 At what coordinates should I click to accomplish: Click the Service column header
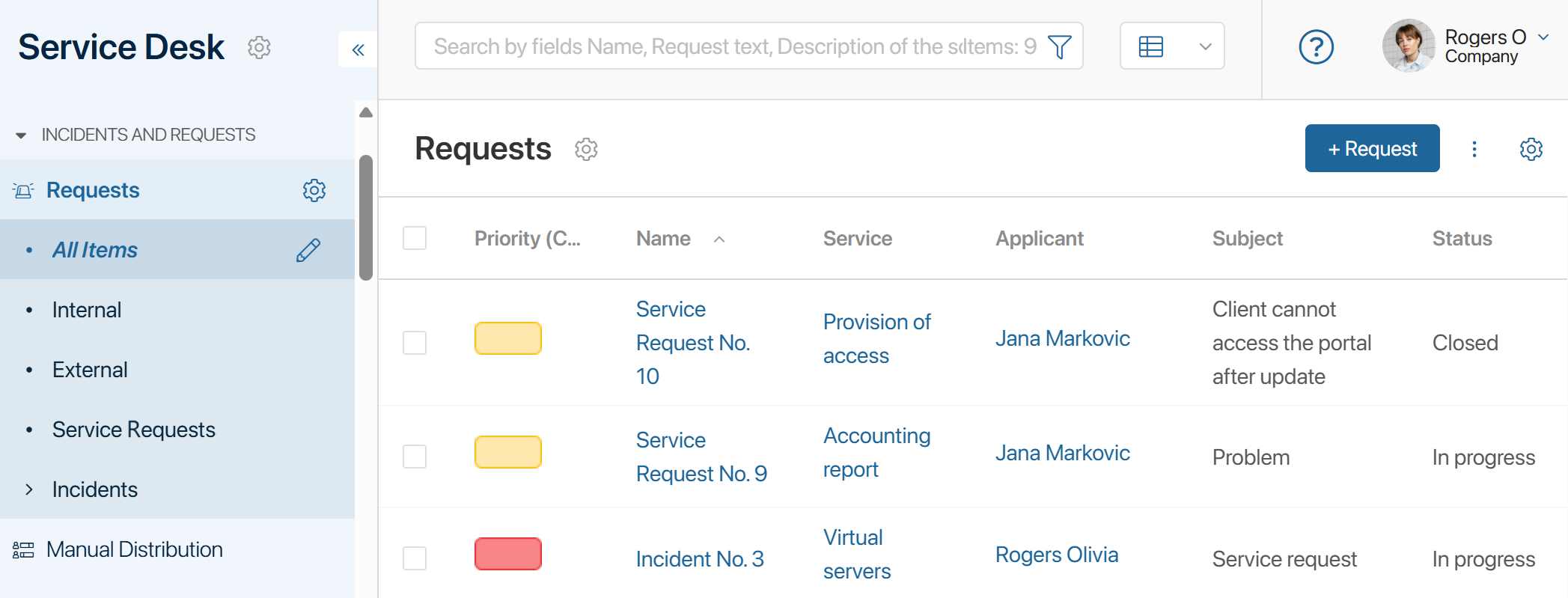pos(858,239)
